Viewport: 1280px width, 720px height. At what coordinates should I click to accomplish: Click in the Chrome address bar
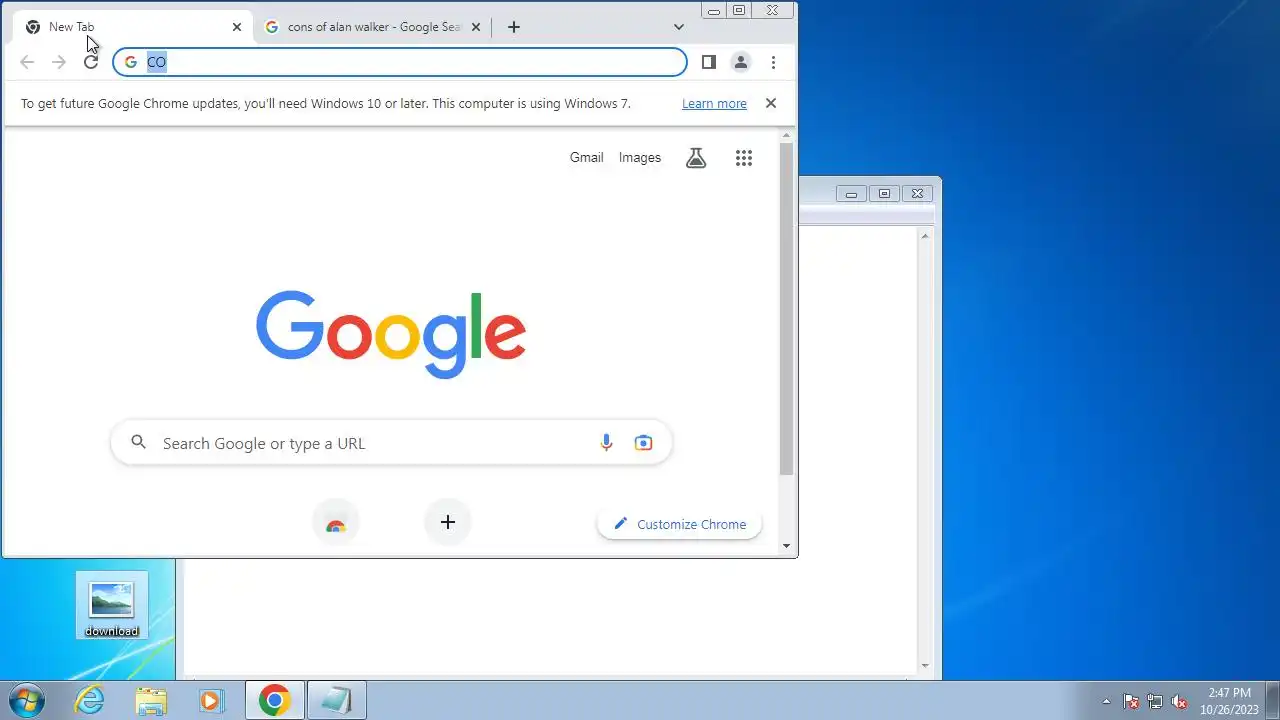coord(400,62)
